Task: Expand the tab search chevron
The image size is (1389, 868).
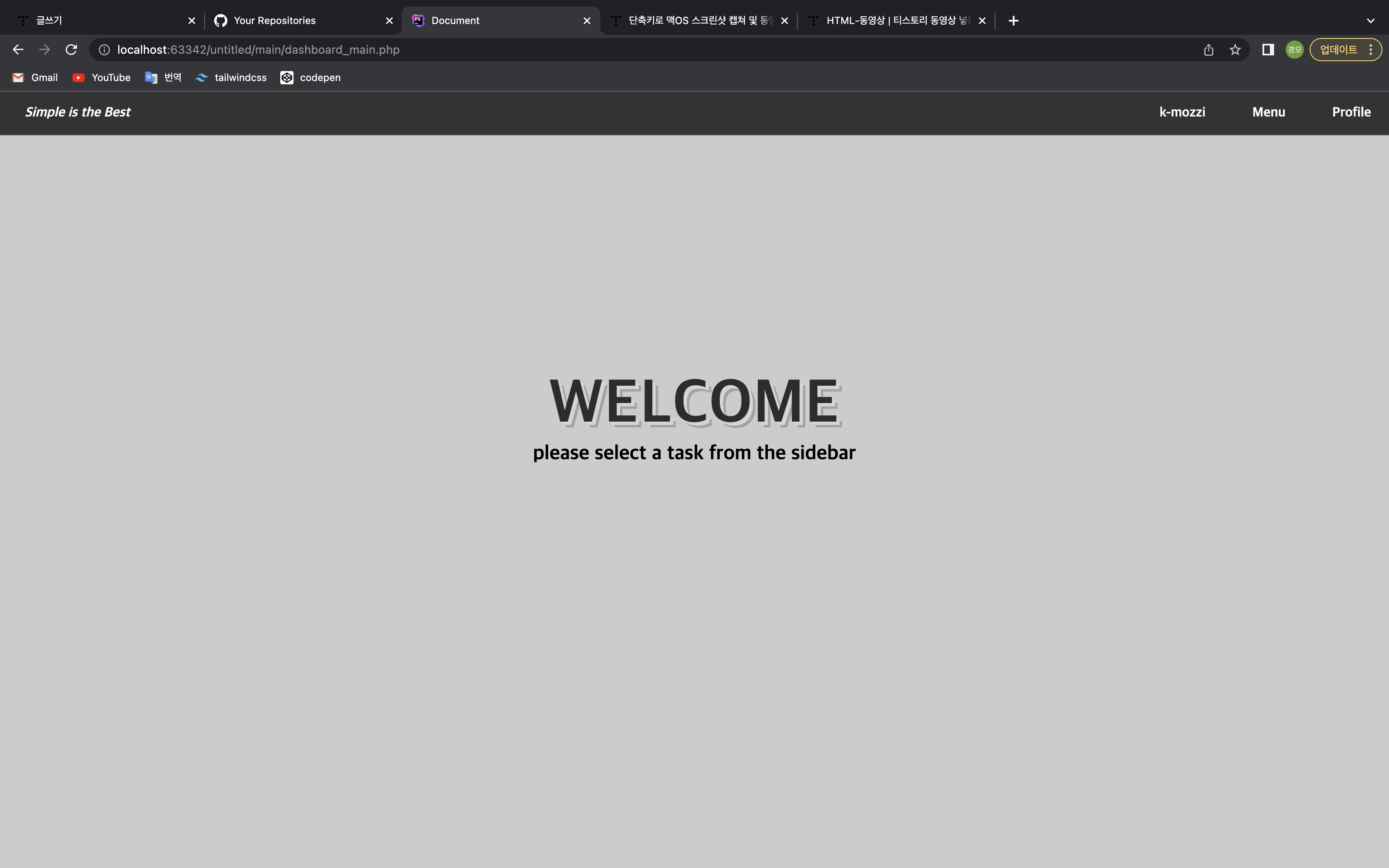Action: click(x=1370, y=21)
